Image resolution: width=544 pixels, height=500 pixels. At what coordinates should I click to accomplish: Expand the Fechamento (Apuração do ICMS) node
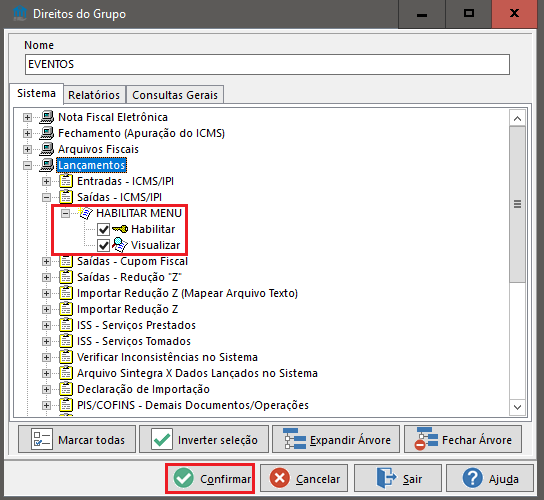tap(27, 133)
